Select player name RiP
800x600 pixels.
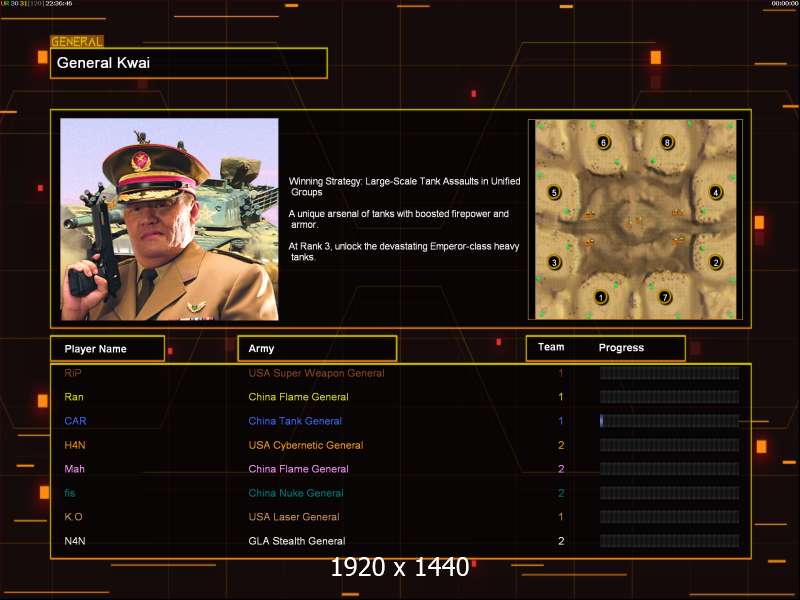(x=73, y=373)
